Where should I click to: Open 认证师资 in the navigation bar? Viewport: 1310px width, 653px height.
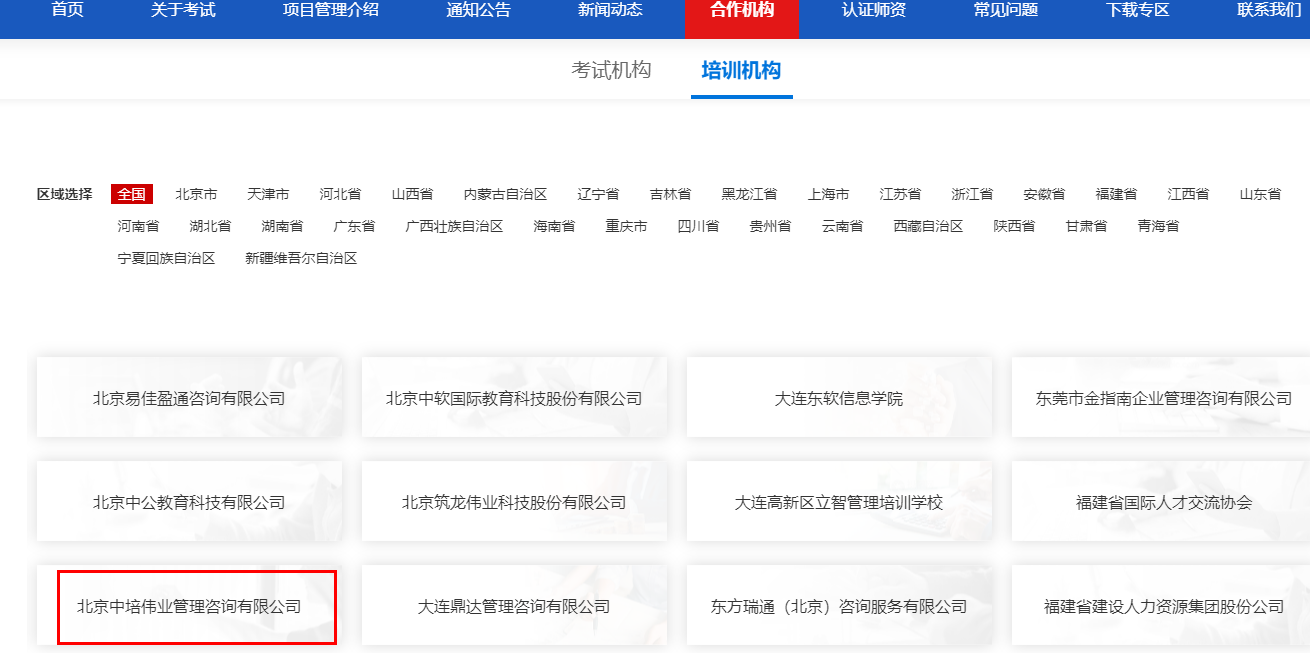pyautogui.click(x=874, y=11)
